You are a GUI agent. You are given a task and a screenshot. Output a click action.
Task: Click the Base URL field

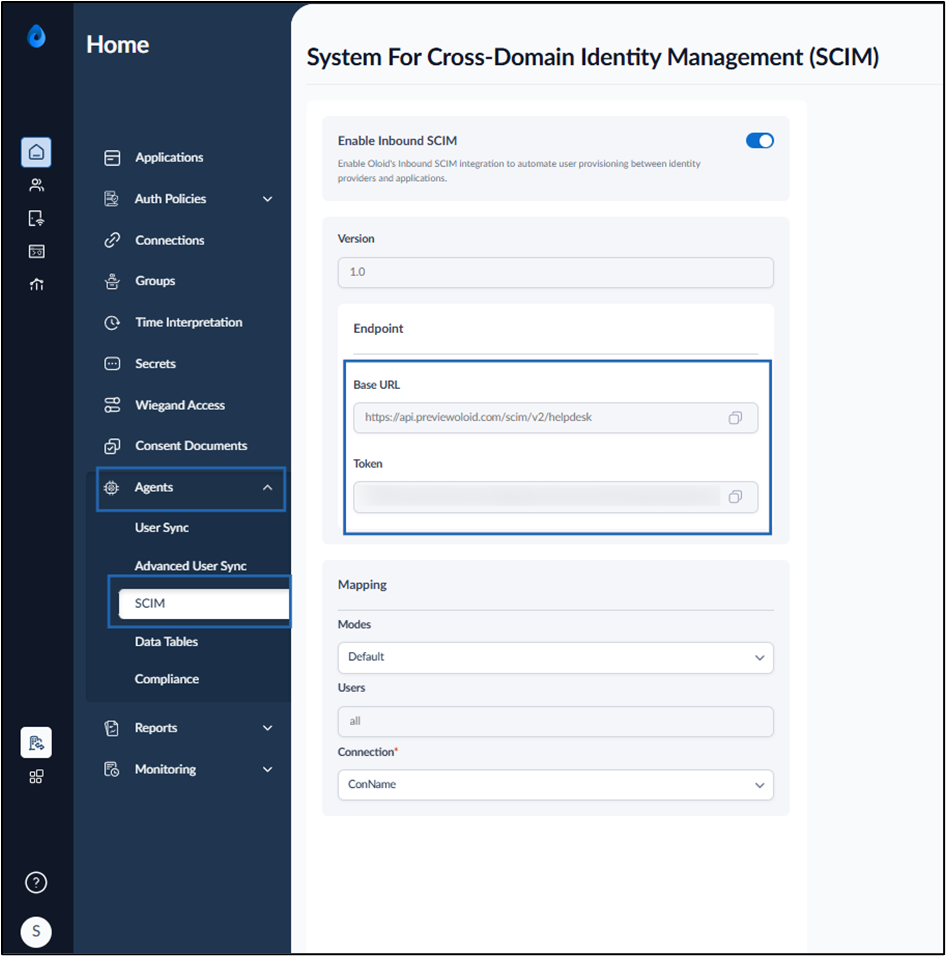coord(555,418)
